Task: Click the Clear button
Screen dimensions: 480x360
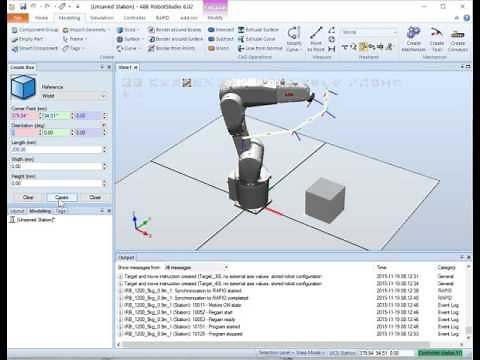Action: (28, 197)
